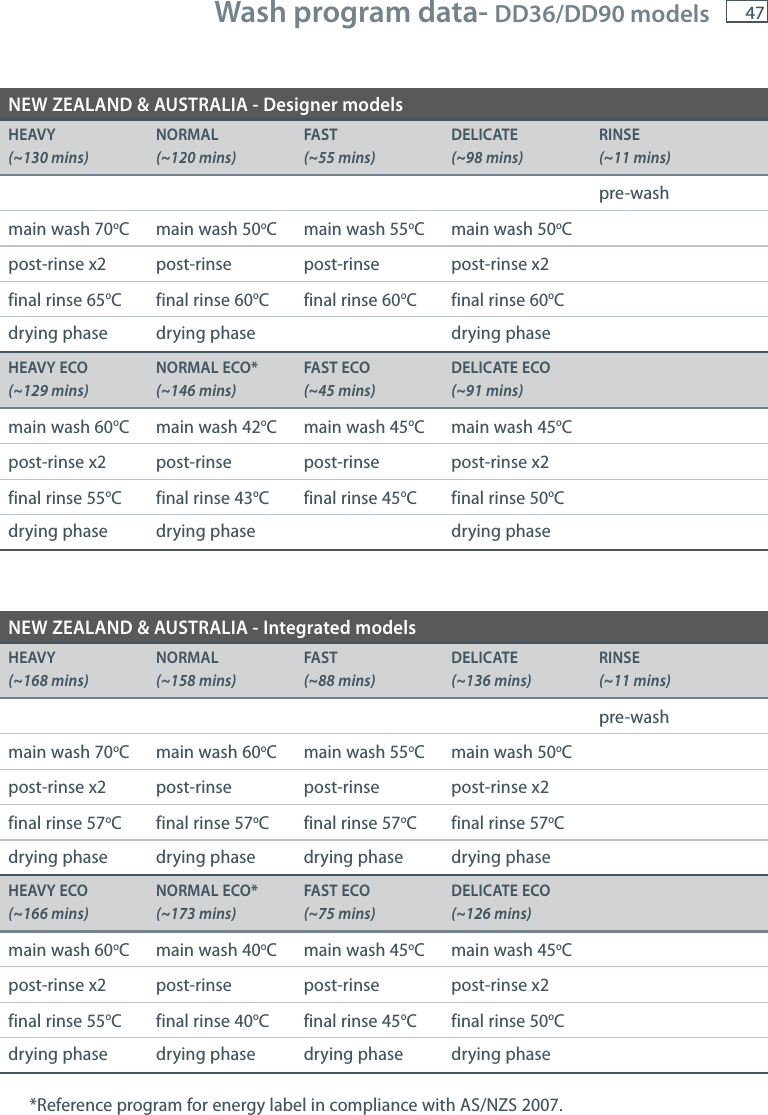Click the energy label reference footnote
The height and width of the screenshot is (1115, 768).
(x=296, y=1104)
